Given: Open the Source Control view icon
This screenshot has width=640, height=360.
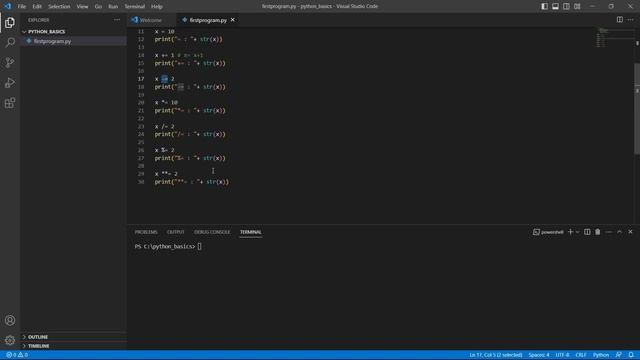Looking at the screenshot, I should tap(10, 62).
